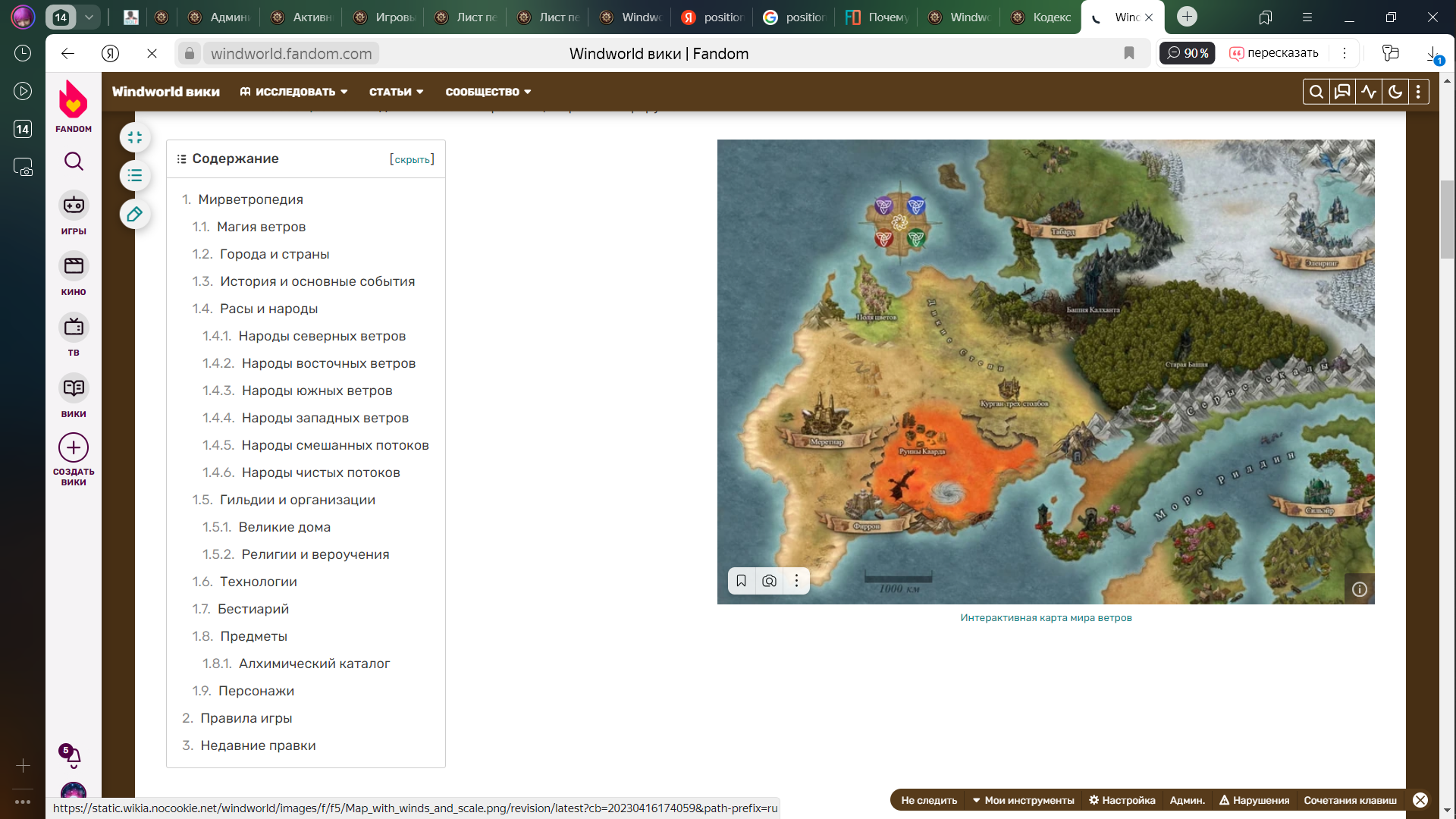Toggle the collapse content width button
Screen dimensions: 1456x819
pos(135,137)
